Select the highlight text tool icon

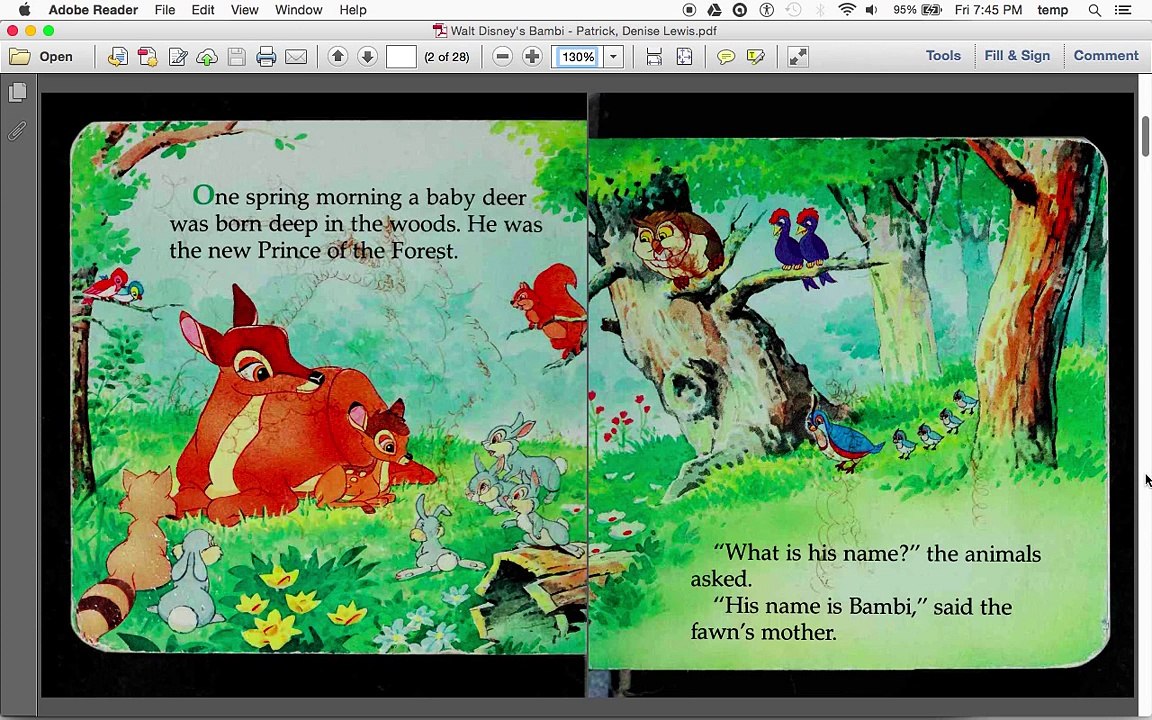pos(755,57)
